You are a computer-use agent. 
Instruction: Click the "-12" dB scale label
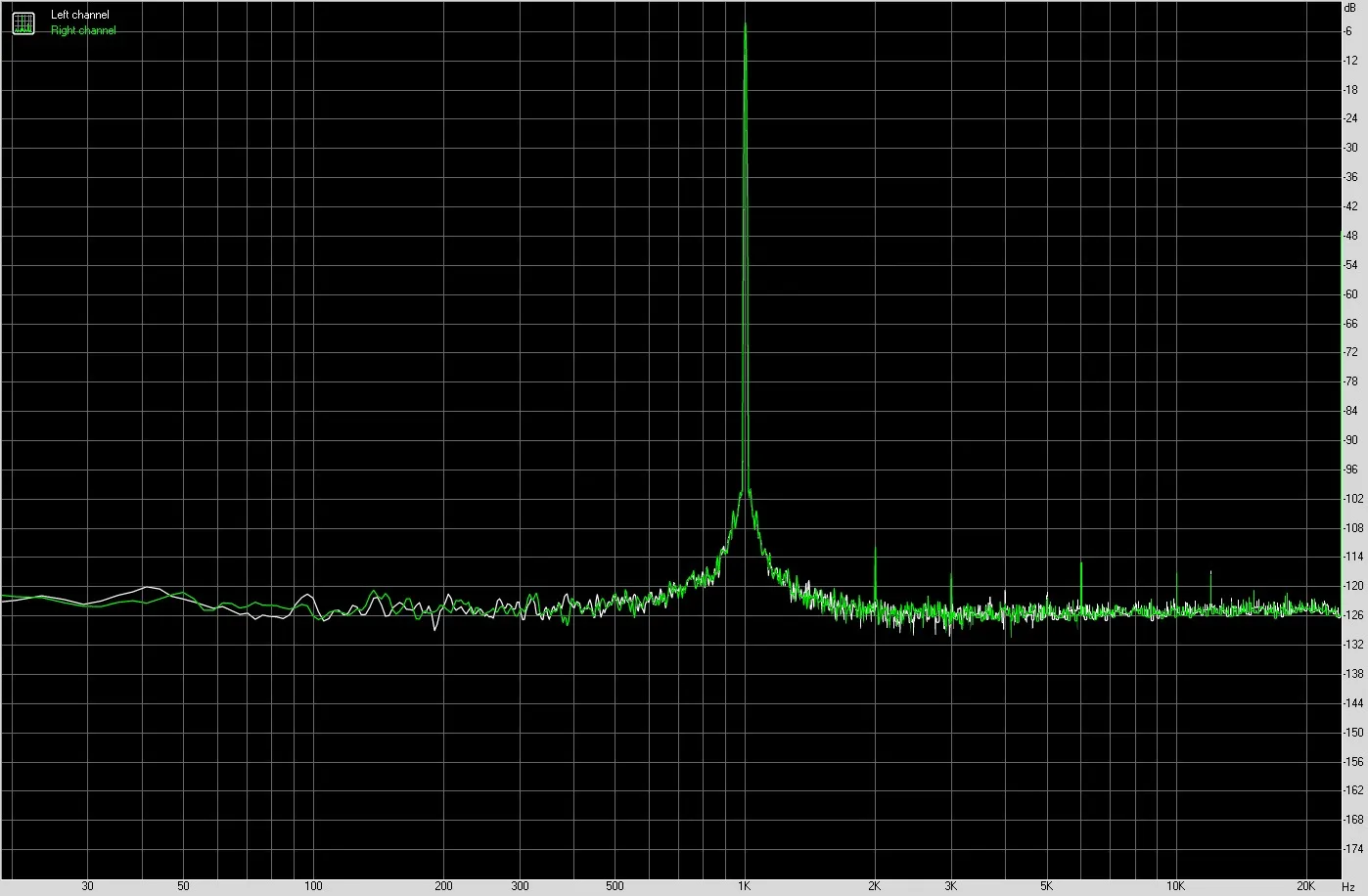coord(1350,61)
